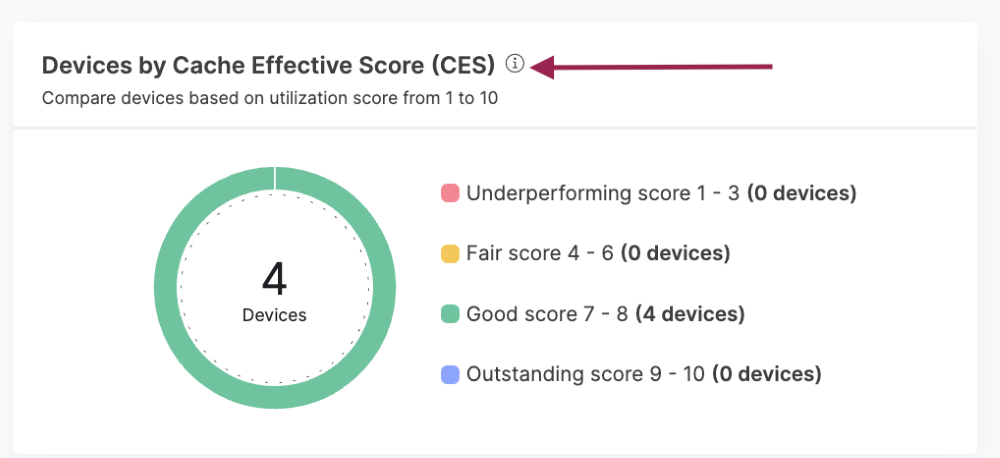Click the white gap at top of donut ring

(275, 178)
